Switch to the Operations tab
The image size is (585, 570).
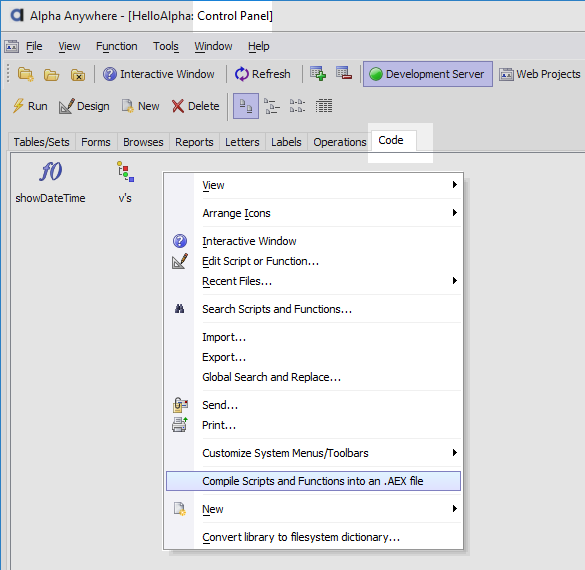click(x=340, y=142)
